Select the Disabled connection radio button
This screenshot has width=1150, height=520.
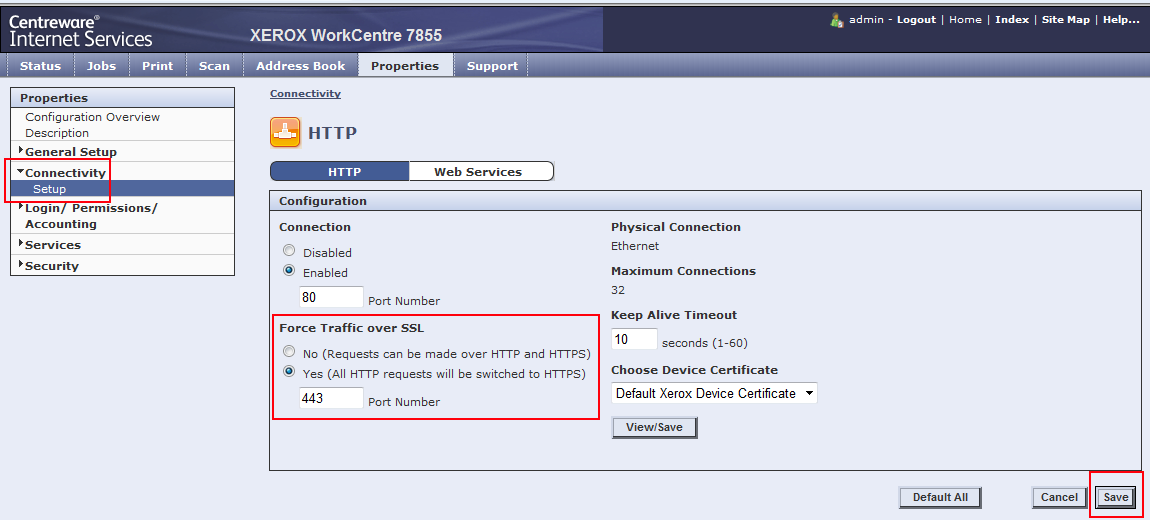click(x=289, y=252)
